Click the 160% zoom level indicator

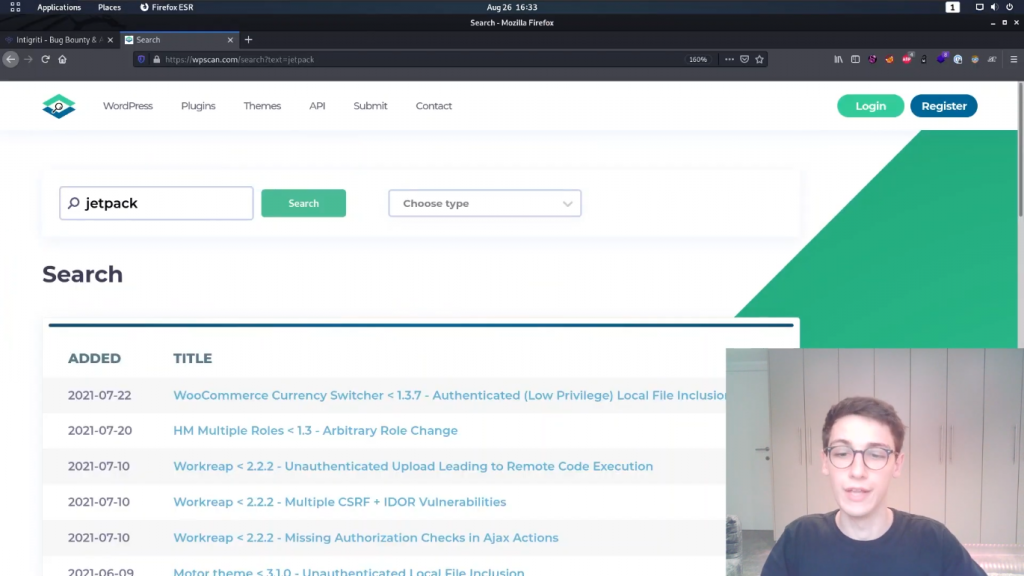(x=697, y=59)
